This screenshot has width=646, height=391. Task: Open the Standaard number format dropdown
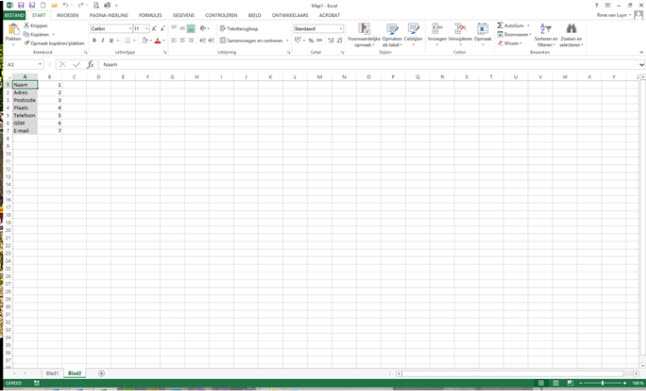(x=341, y=29)
